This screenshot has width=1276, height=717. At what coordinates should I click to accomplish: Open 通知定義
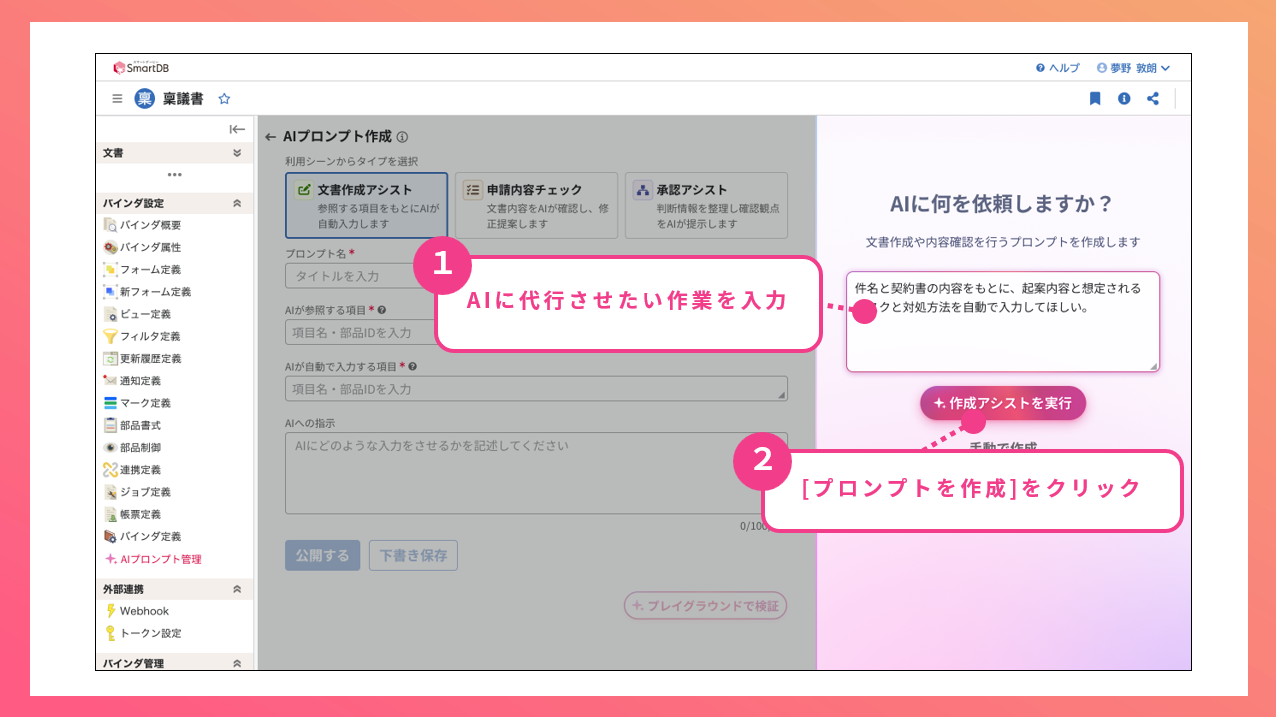[x=132, y=381]
